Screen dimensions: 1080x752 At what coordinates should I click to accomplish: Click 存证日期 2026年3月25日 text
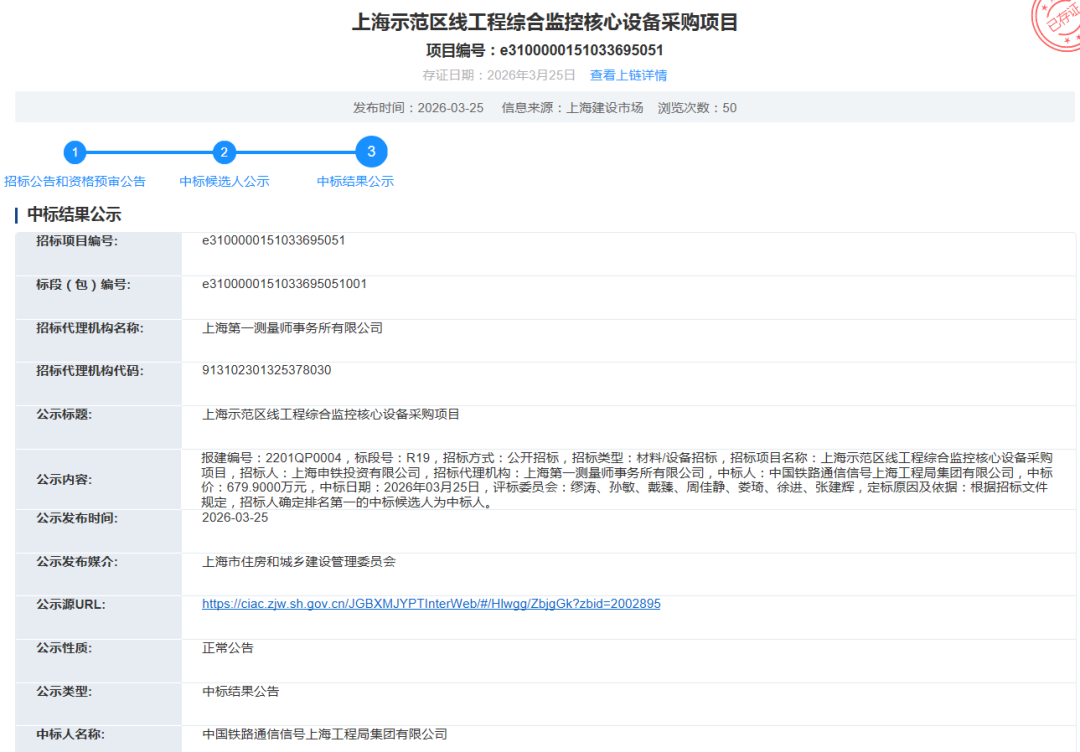tap(499, 75)
